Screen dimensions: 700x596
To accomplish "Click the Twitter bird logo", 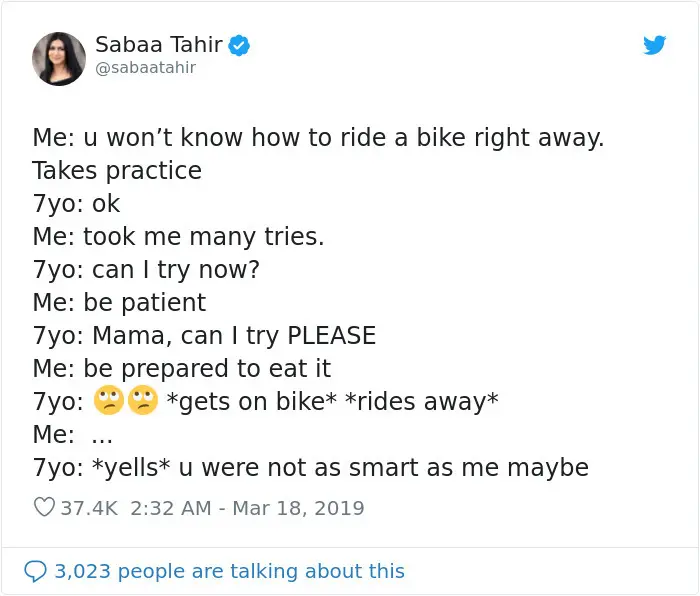I will pos(654,45).
